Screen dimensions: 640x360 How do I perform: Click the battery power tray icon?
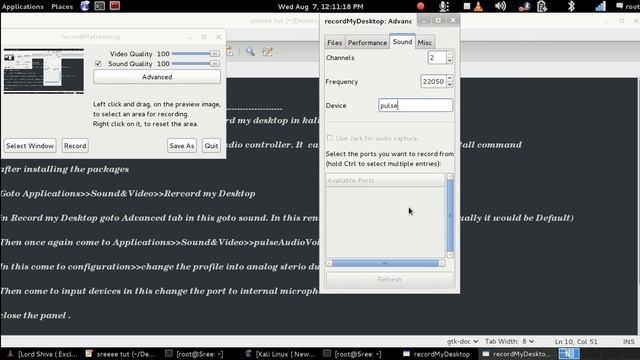542,6
